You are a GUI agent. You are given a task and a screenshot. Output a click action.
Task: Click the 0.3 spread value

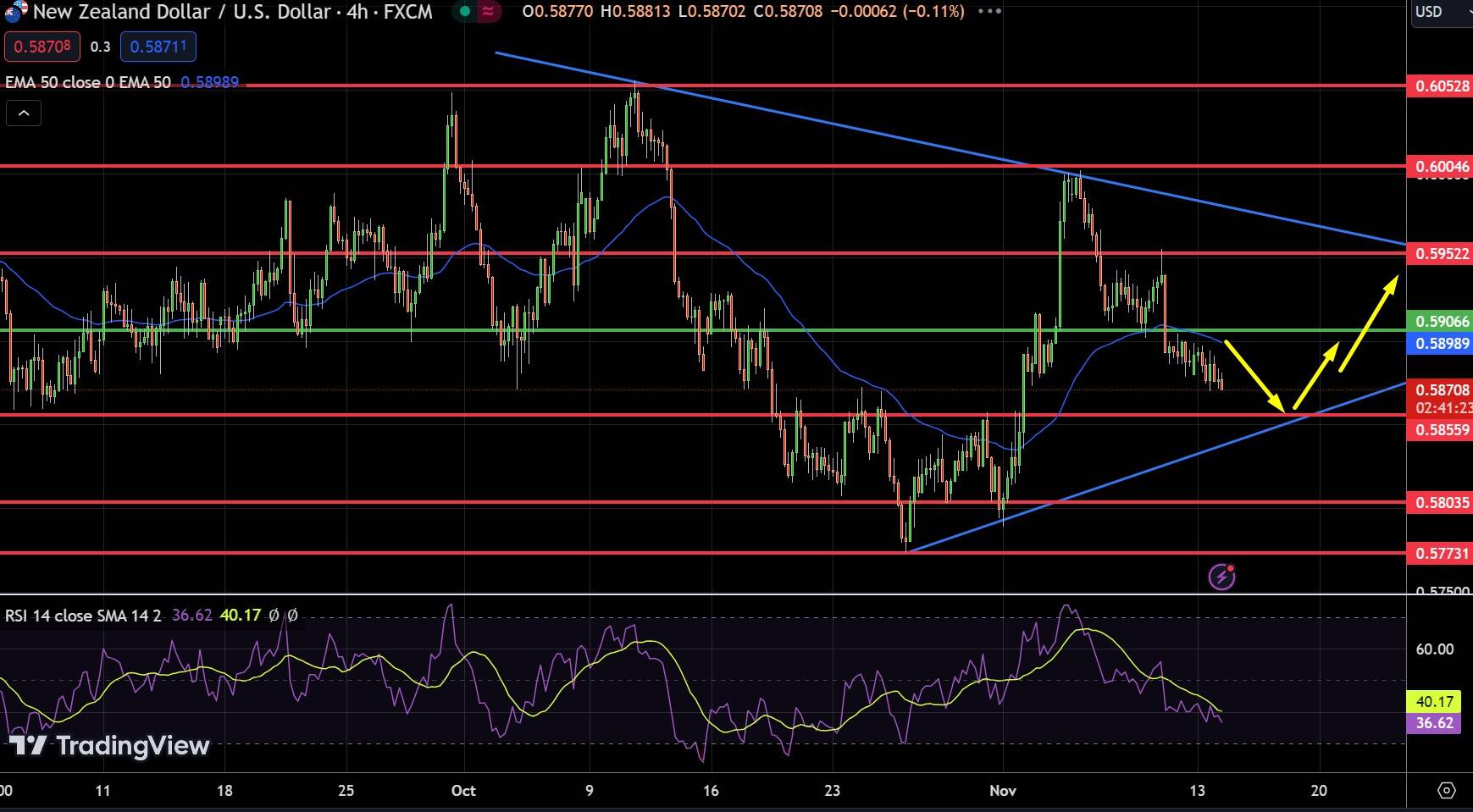click(101, 47)
